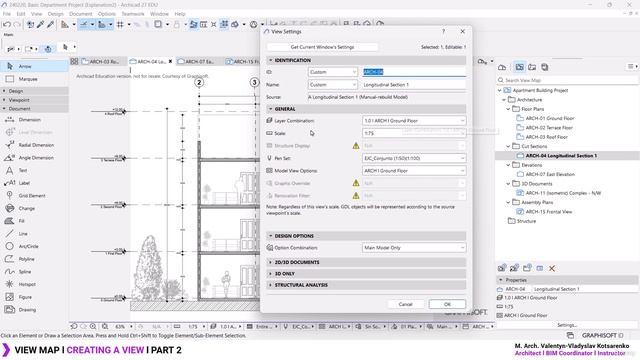
Task: Open the Design menu
Action: (x=56, y=14)
